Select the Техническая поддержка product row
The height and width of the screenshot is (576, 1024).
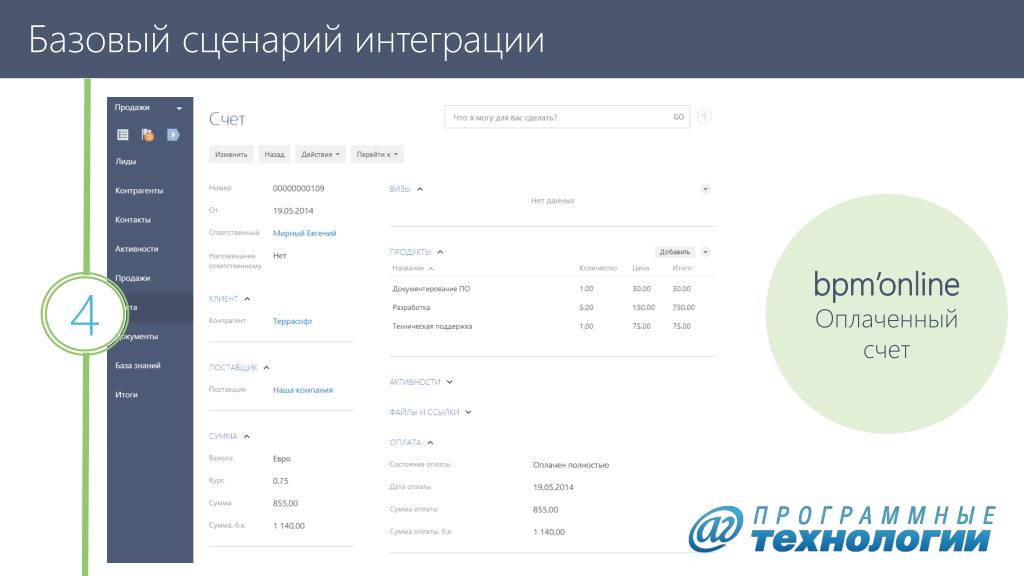tap(552, 327)
